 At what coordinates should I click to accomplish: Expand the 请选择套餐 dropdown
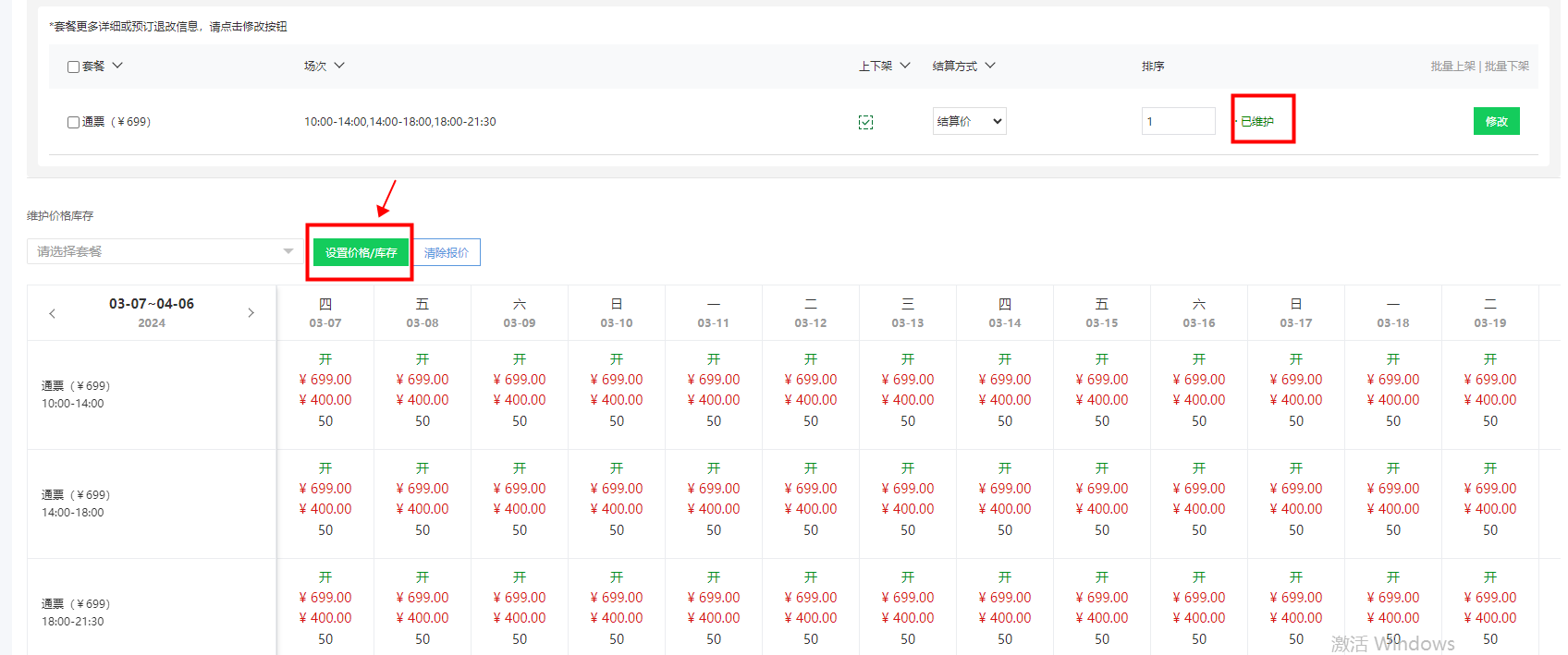click(x=162, y=251)
